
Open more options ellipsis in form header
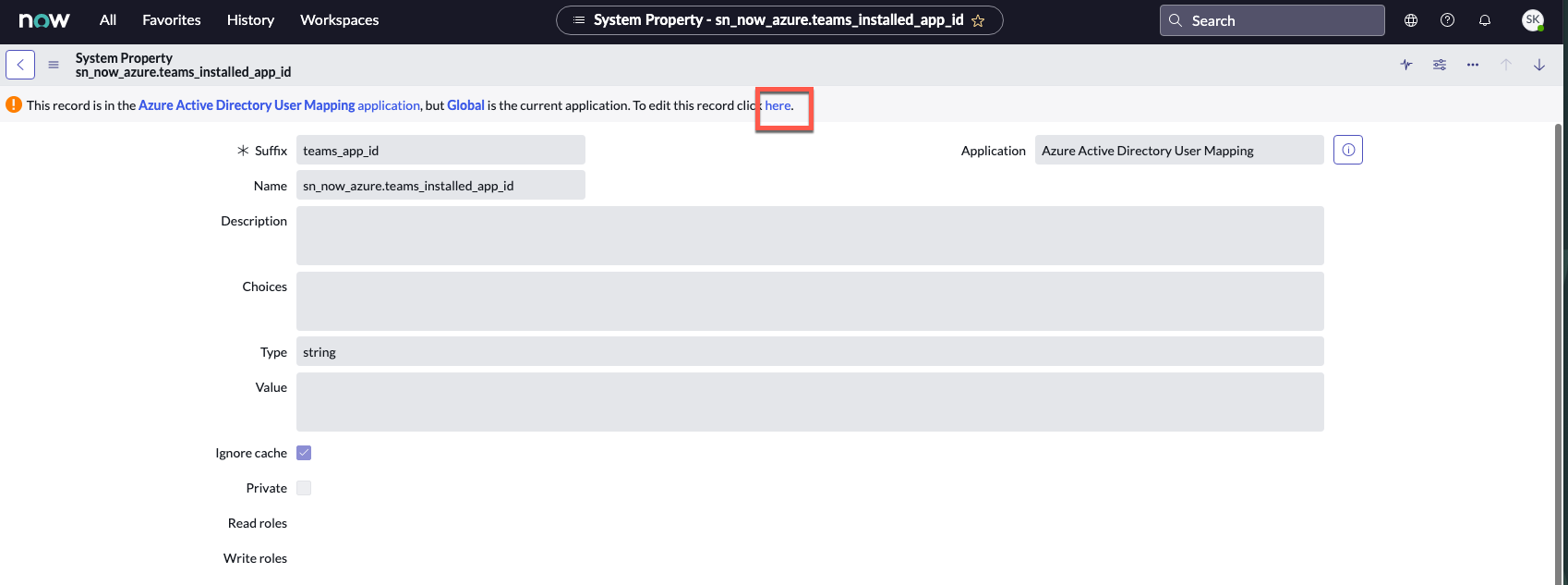click(1473, 65)
